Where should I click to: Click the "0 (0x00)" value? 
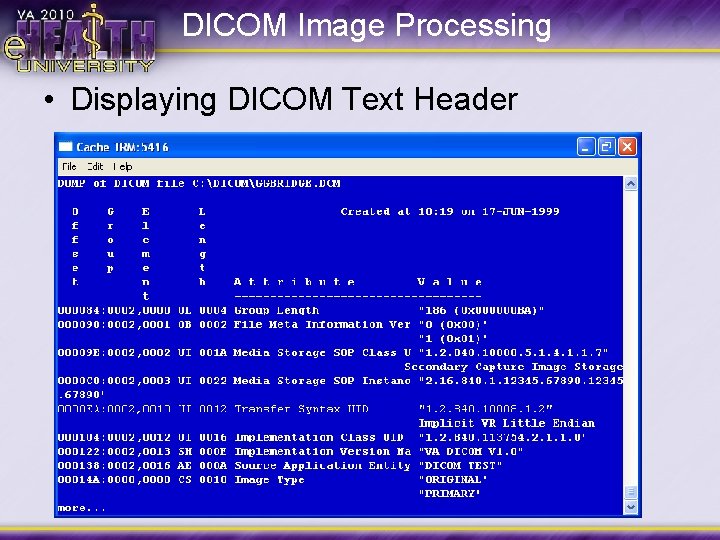coord(453,325)
